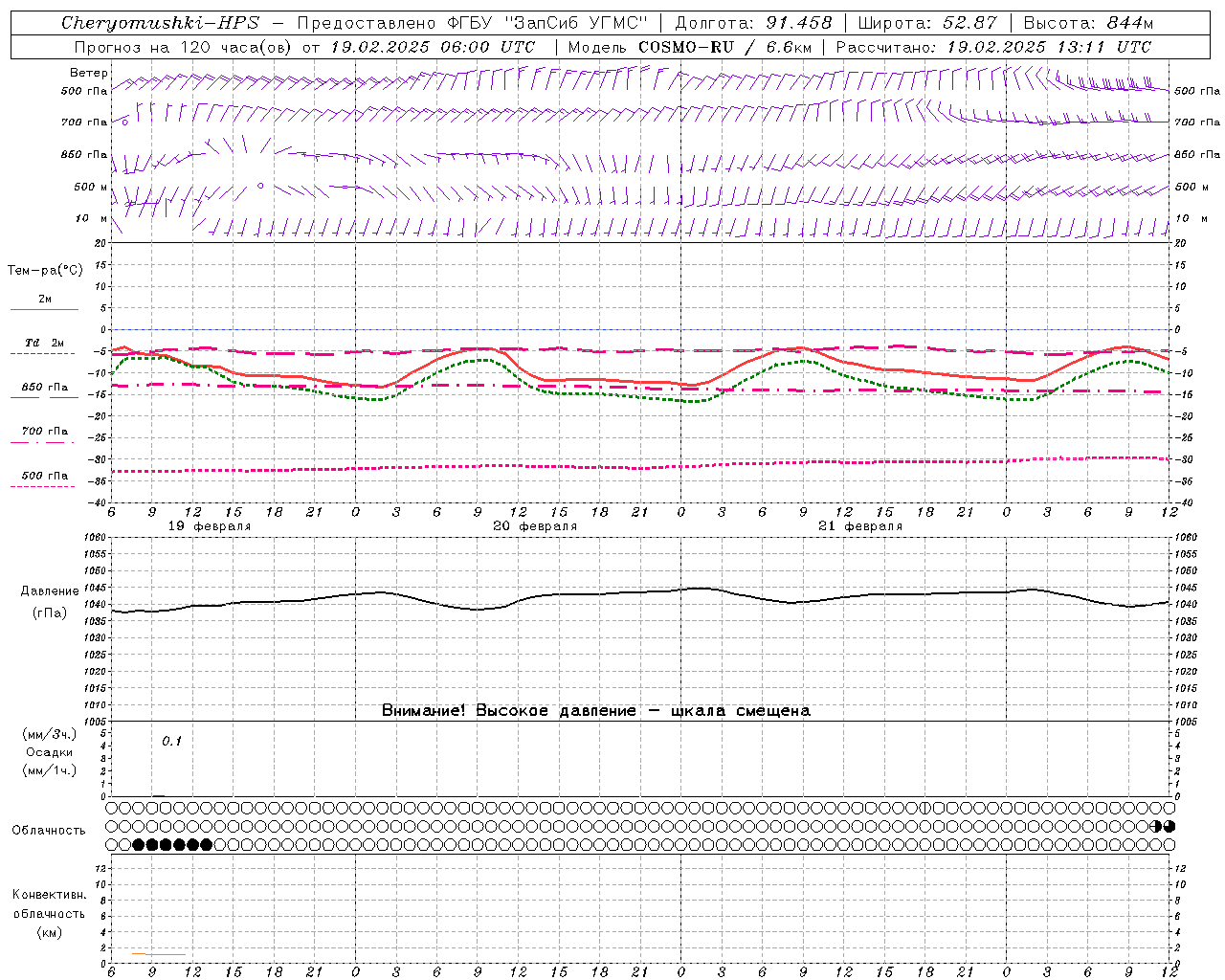This screenshot has width=1225, height=980.
Task: Select the latitude value Широта: 52.87
Action: [927, 23]
